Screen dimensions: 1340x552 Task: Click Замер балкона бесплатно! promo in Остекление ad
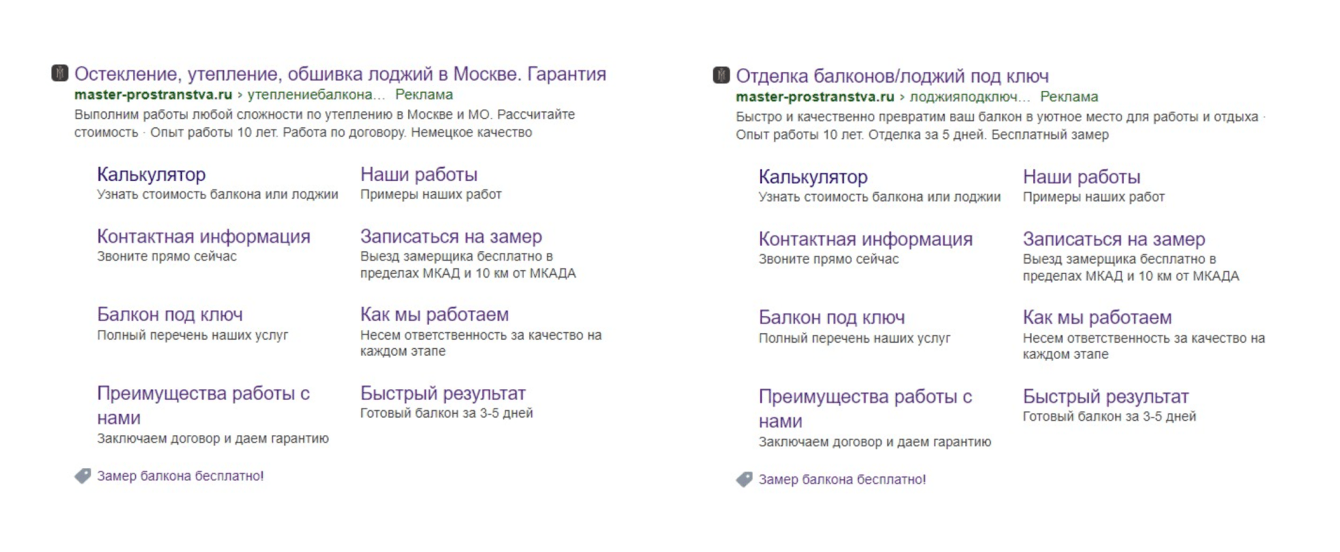click(x=180, y=476)
